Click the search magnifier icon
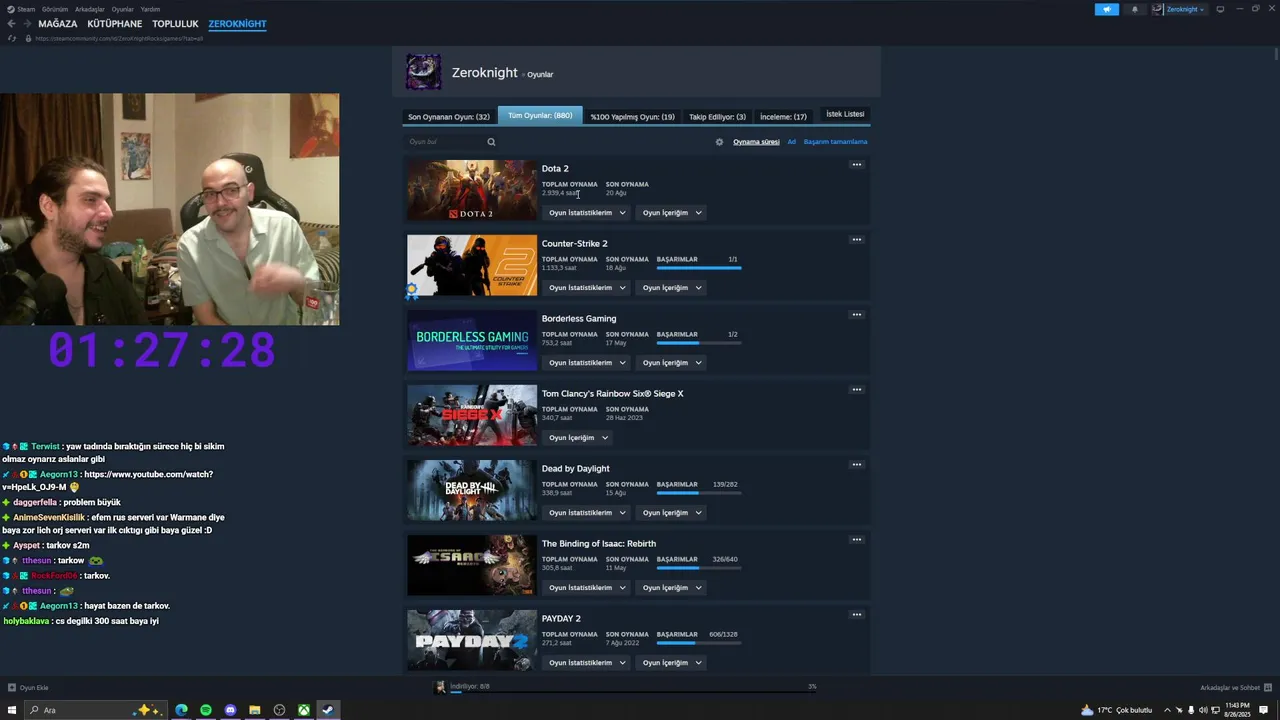 pos(491,142)
